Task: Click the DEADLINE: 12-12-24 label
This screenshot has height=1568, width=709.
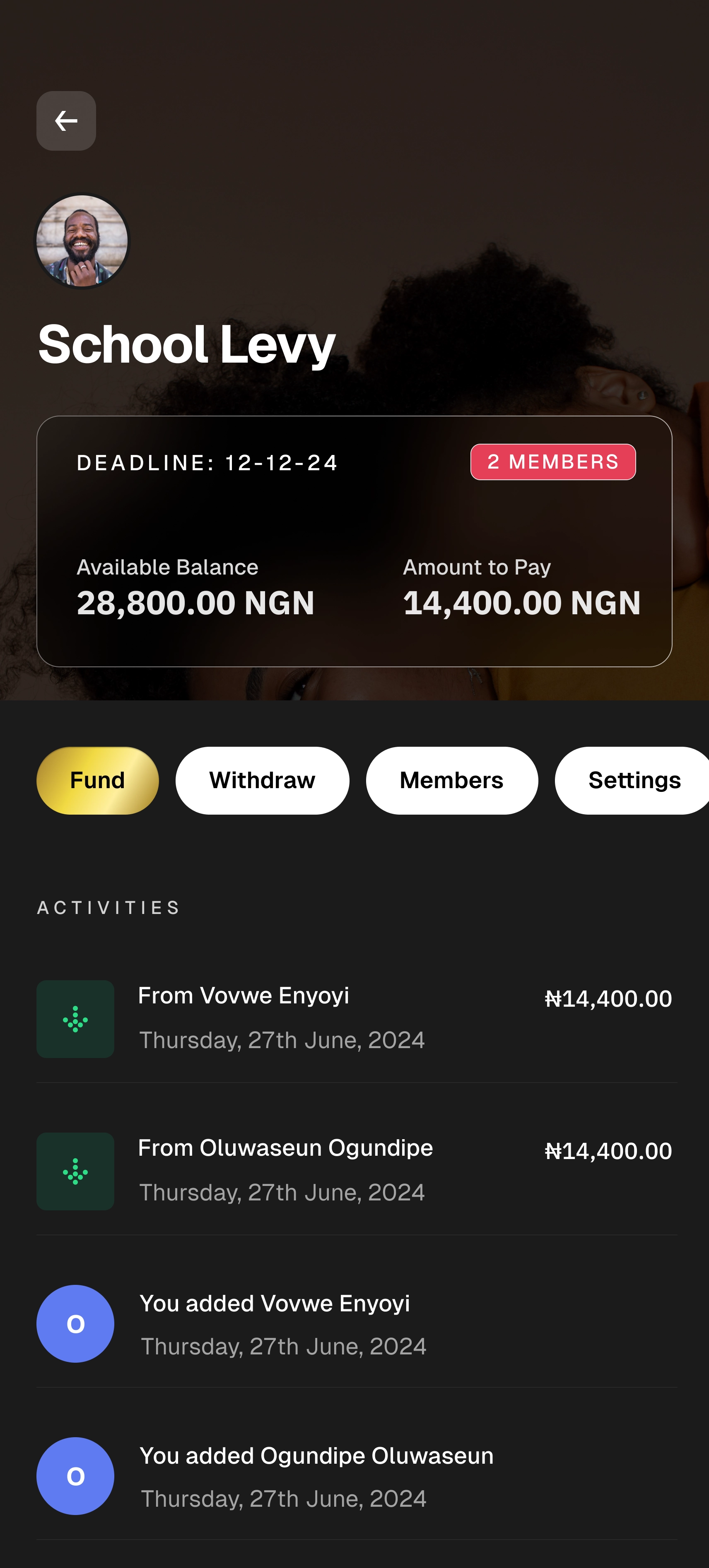Action: (x=207, y=463)
